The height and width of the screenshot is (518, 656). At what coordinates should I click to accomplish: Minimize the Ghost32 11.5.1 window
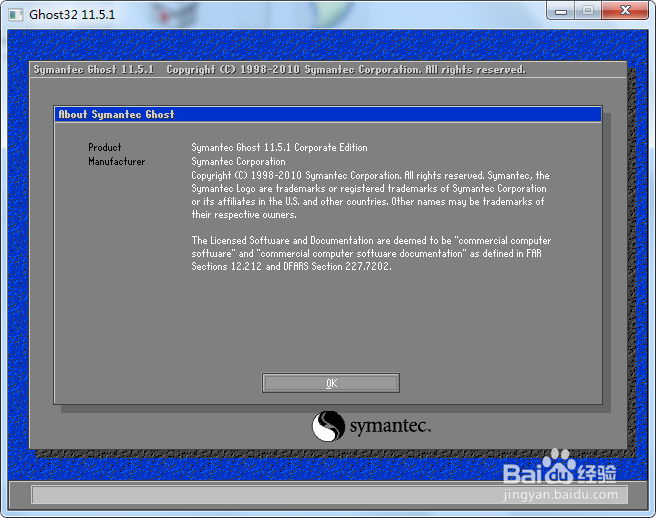[x=561, y=11]
